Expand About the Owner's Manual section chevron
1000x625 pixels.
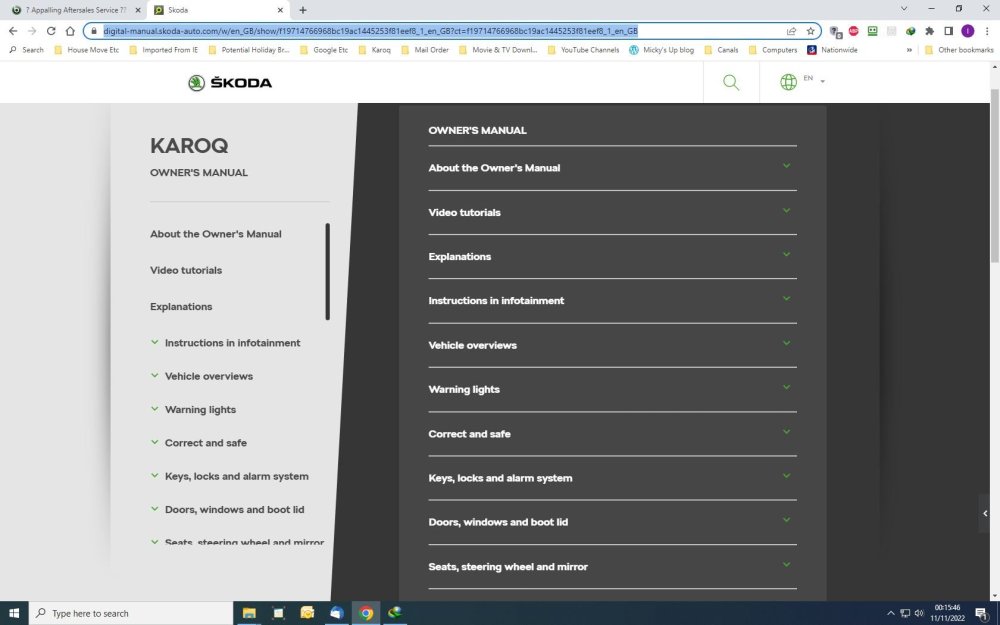tap(786, 166)
